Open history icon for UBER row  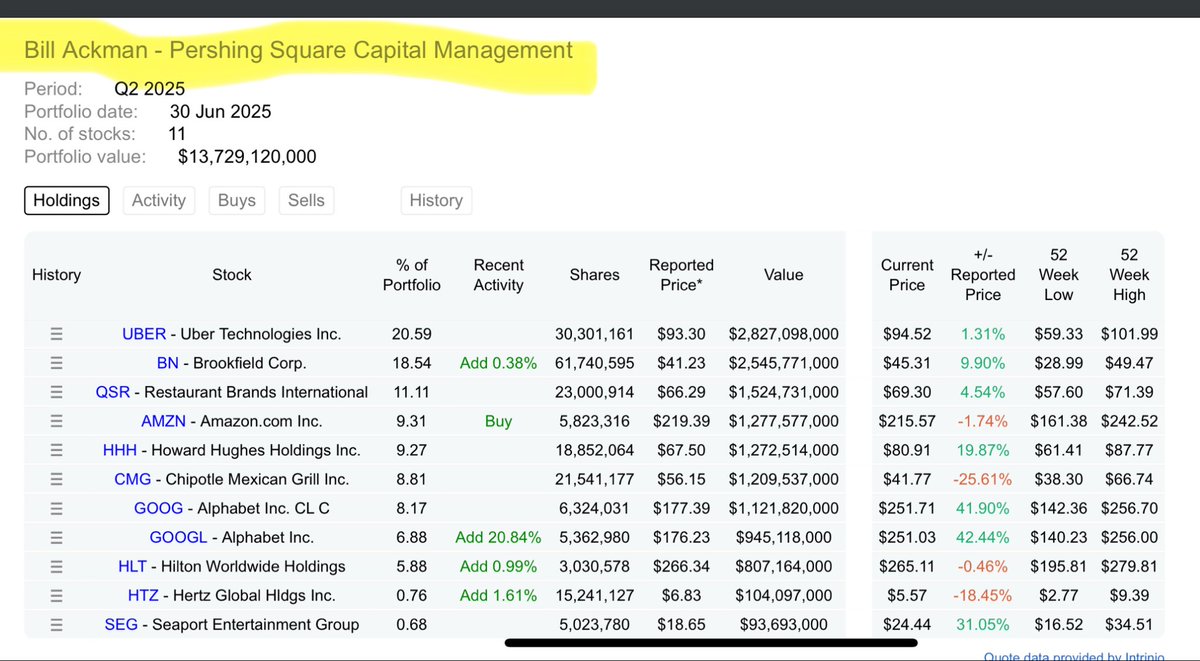[57, 334]
